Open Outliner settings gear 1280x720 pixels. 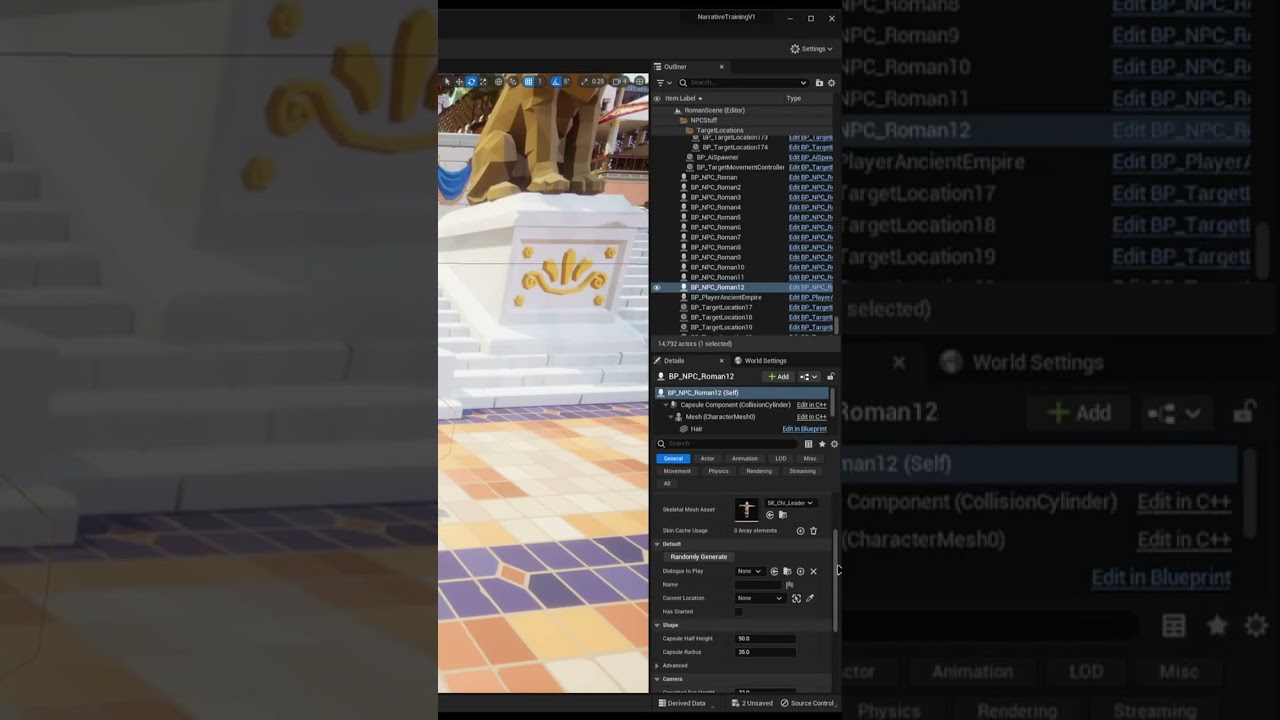tap(831, 83)
